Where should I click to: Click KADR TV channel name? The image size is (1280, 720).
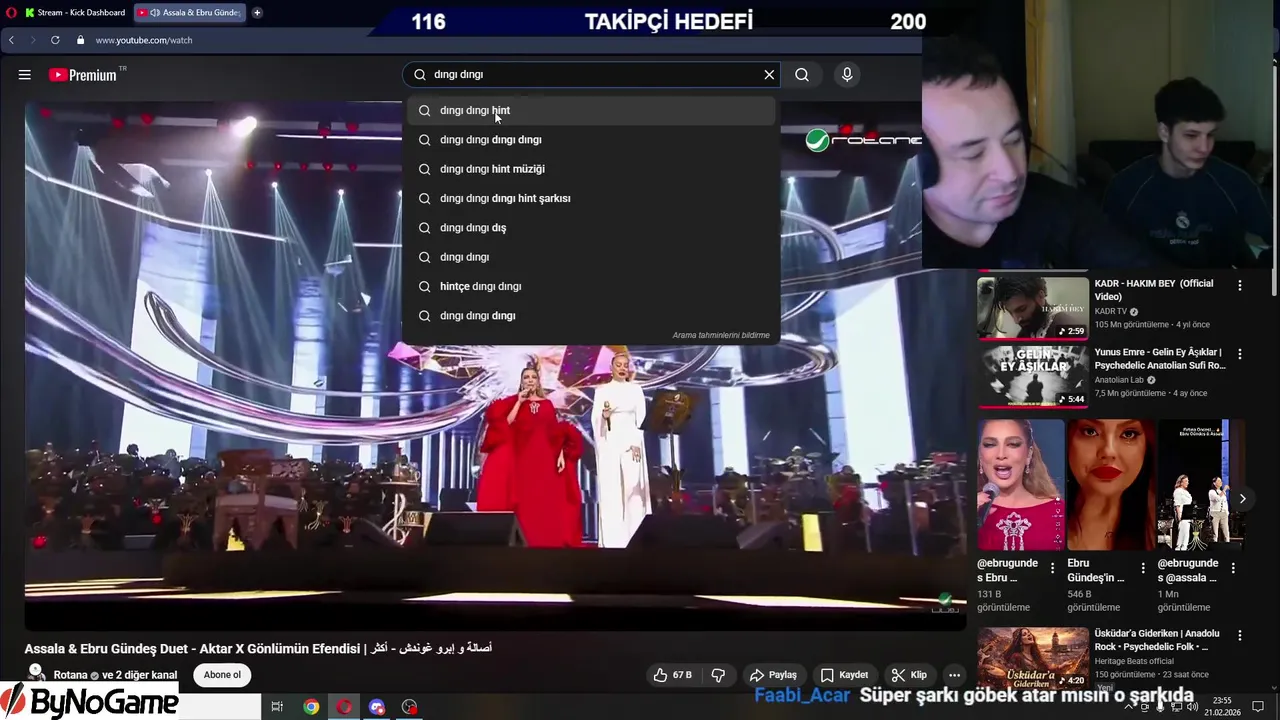click(x=1110, y=311)
